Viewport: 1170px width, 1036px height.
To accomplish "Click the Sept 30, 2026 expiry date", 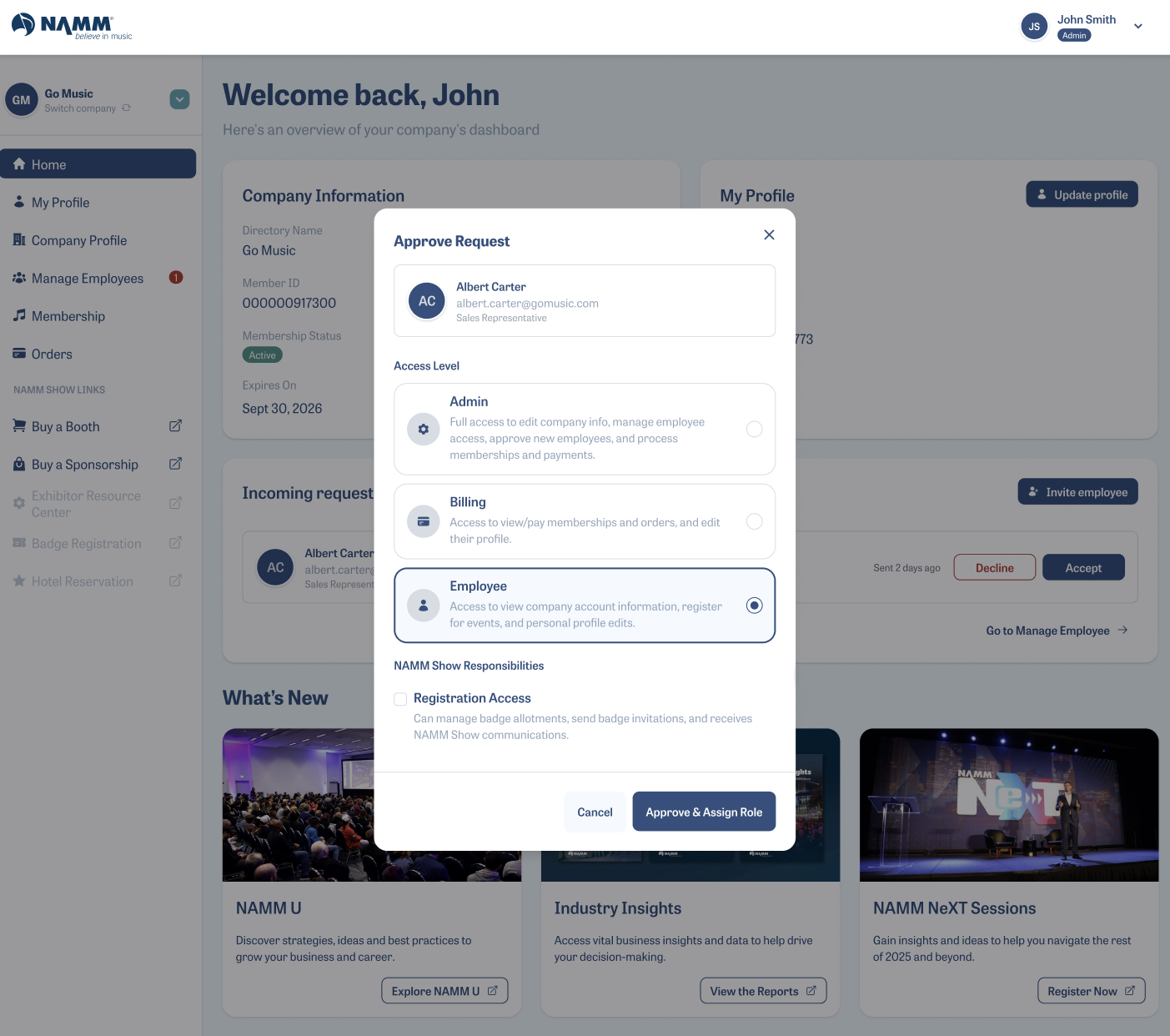I will [x=282, y=409].
